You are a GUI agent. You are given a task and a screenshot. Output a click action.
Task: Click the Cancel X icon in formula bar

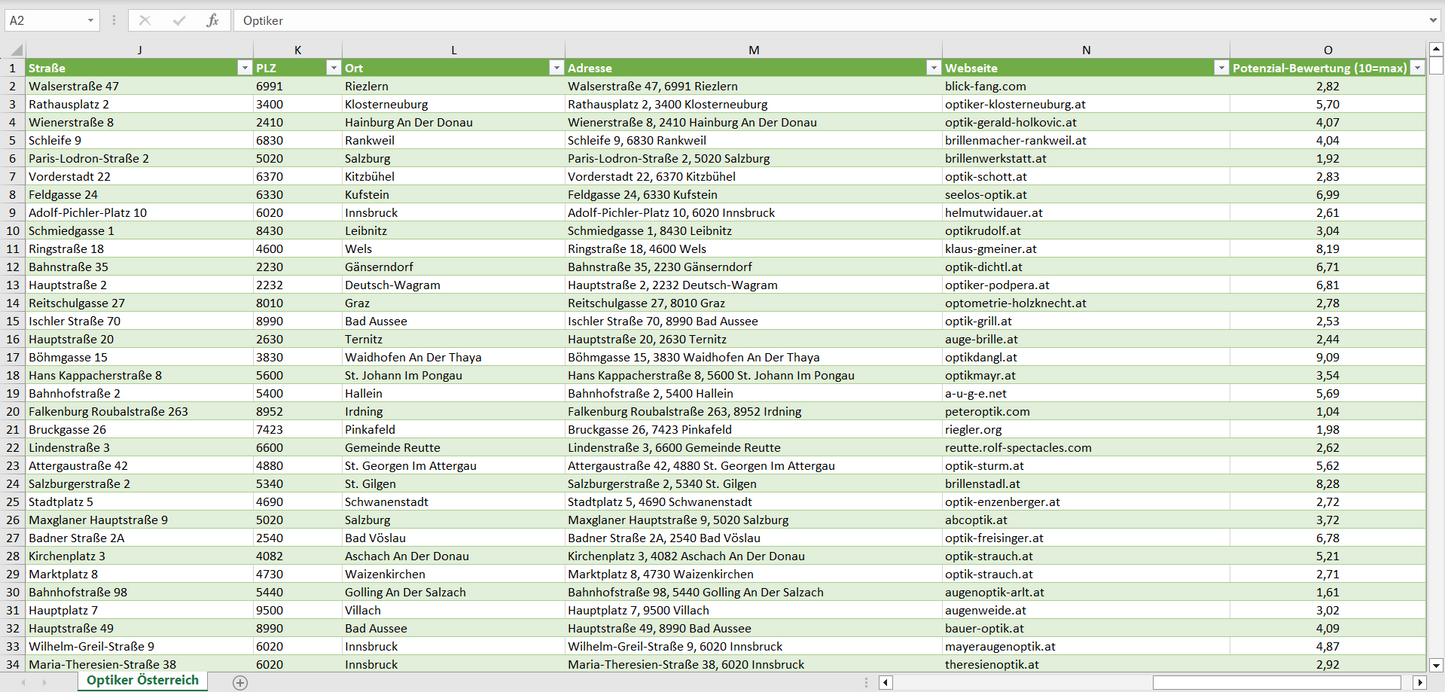pos(145,20)
